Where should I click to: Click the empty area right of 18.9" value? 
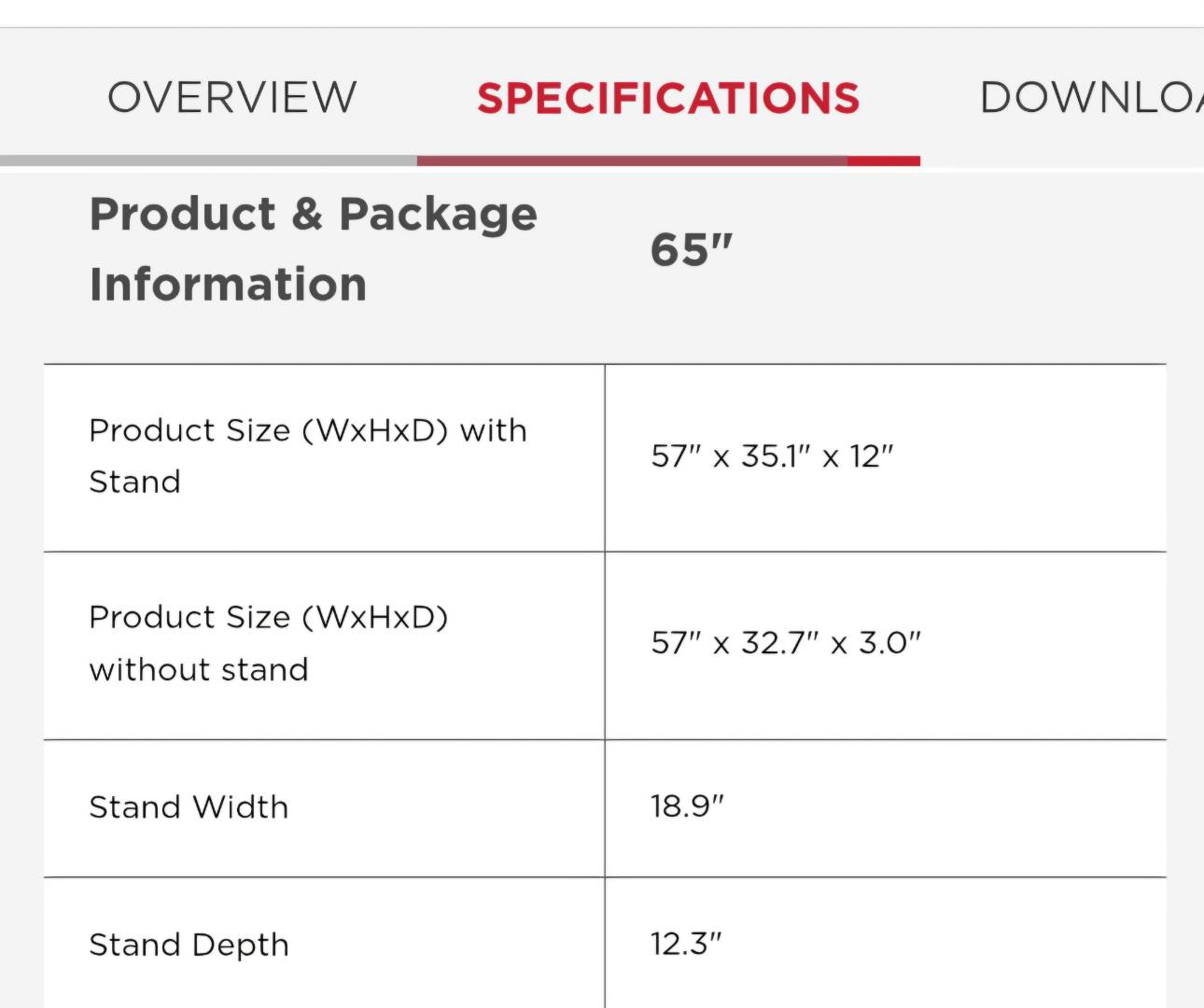click(943, 808)
